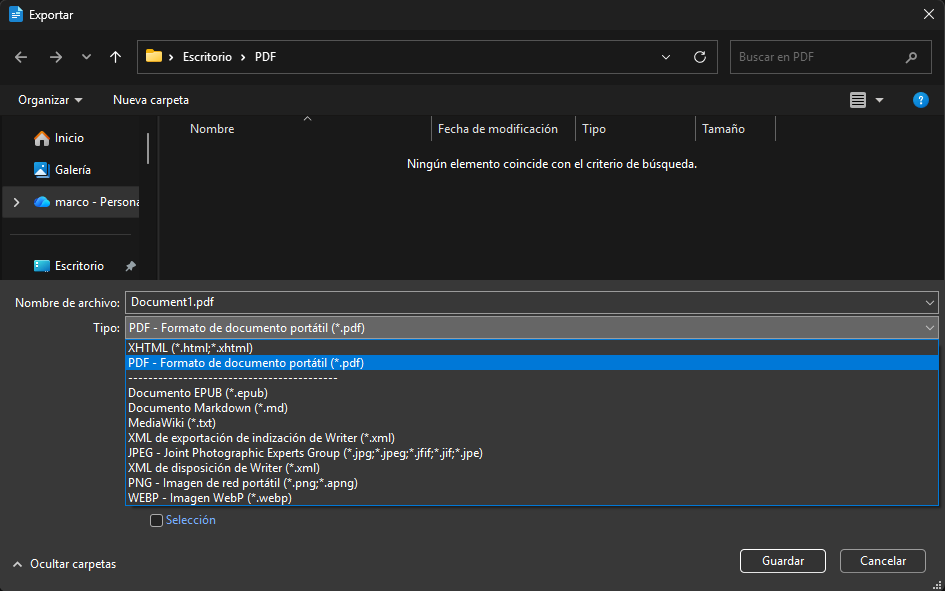The width and height of the screenshot is (945, 591).
Task: Expand the marco - Personal OneDrive node
Action: click(15, 202)
